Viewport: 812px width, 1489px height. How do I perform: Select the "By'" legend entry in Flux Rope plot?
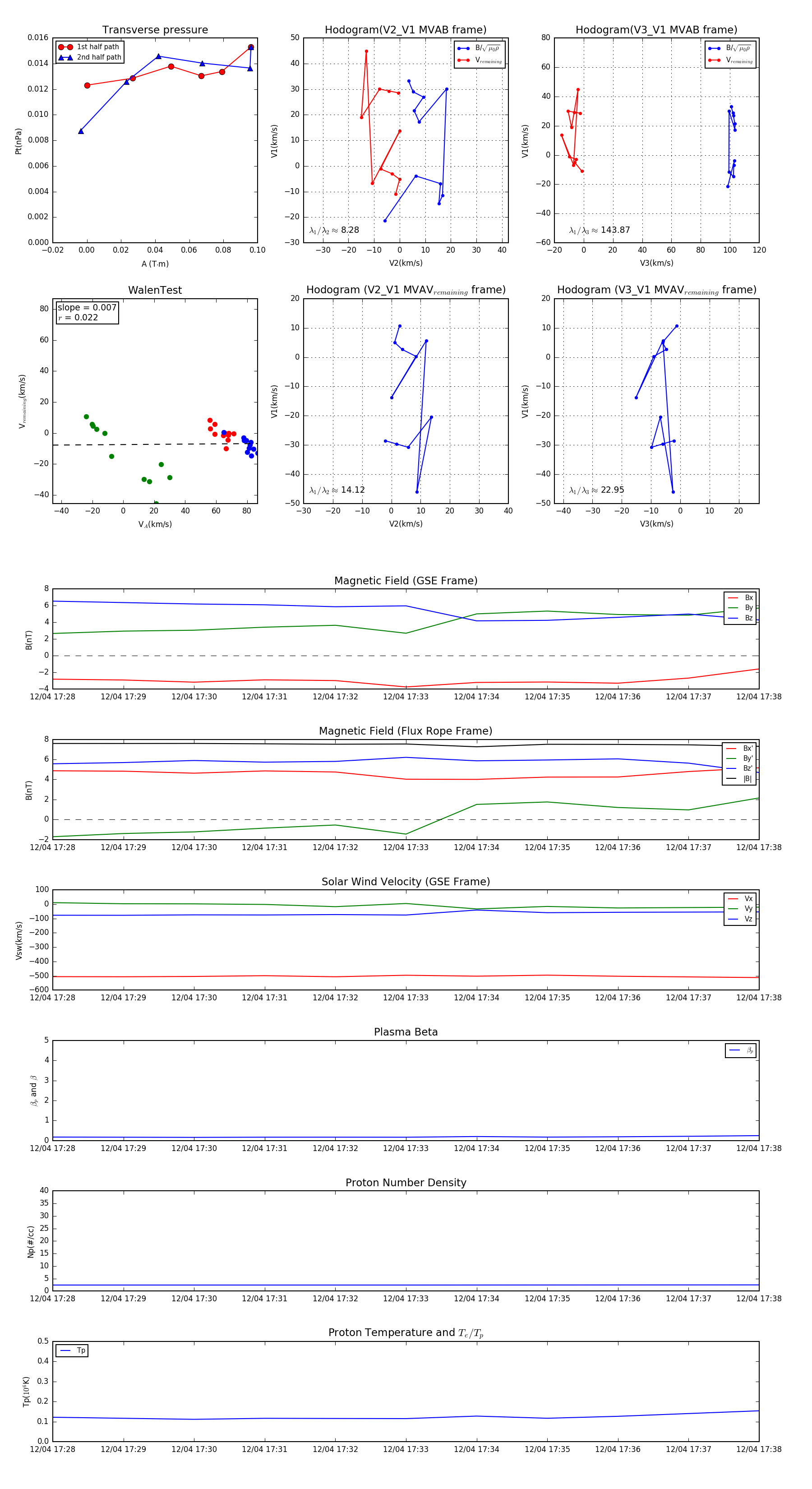point(739,759)
